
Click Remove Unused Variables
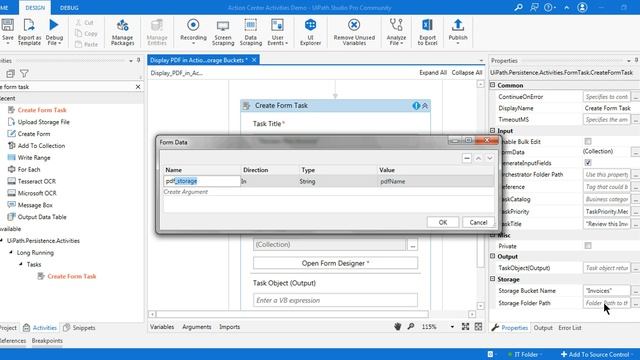coord(354,31)
